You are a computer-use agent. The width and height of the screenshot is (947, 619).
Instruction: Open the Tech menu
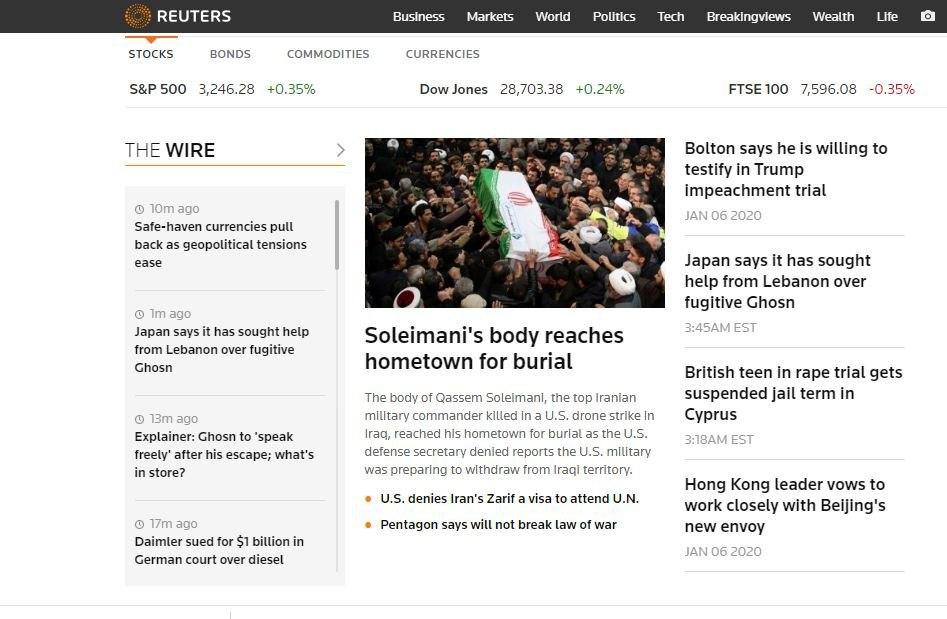point(670,16)
